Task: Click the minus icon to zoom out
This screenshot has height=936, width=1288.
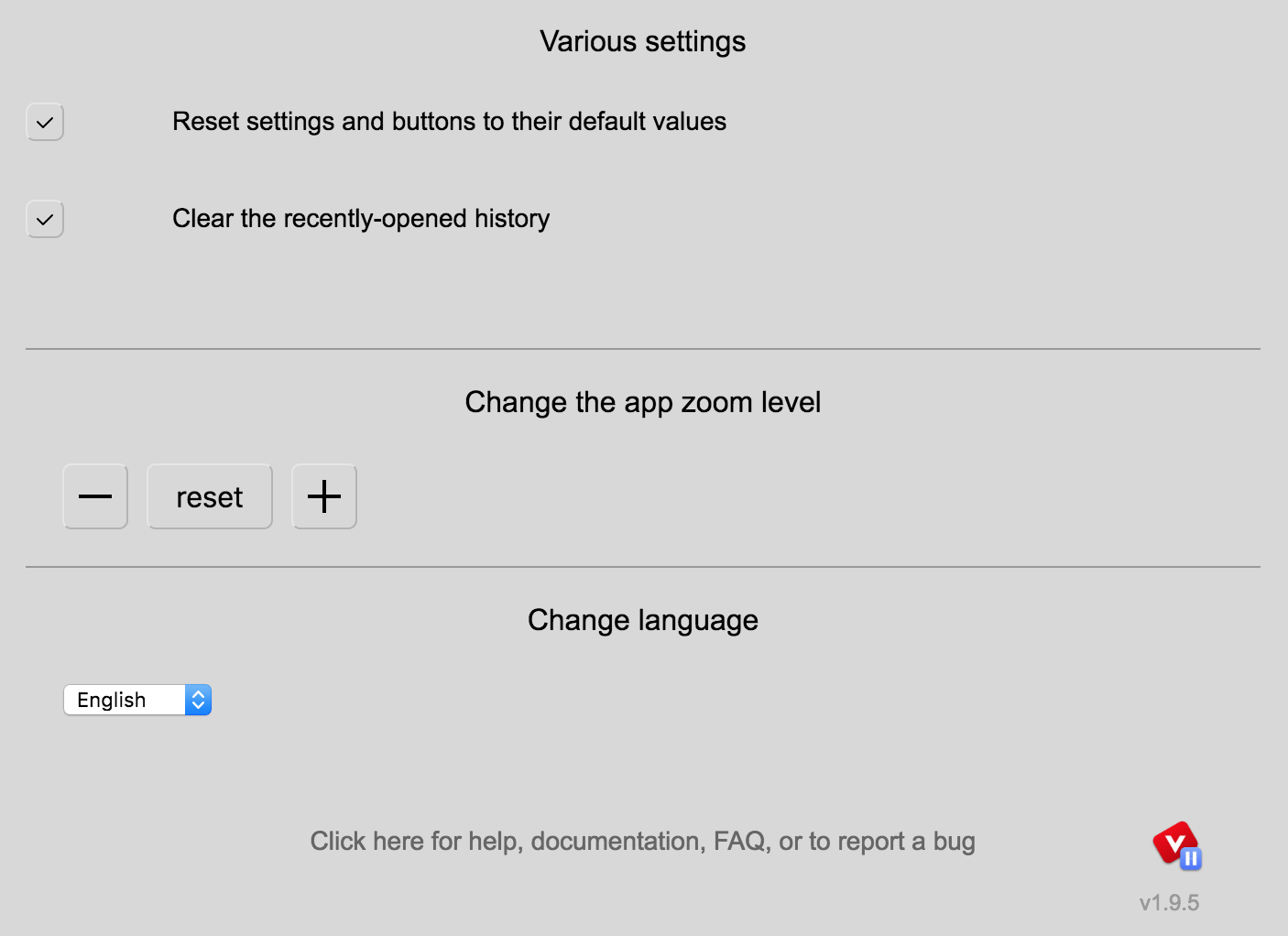Action: pyautogui.click(x=95, y=496)
